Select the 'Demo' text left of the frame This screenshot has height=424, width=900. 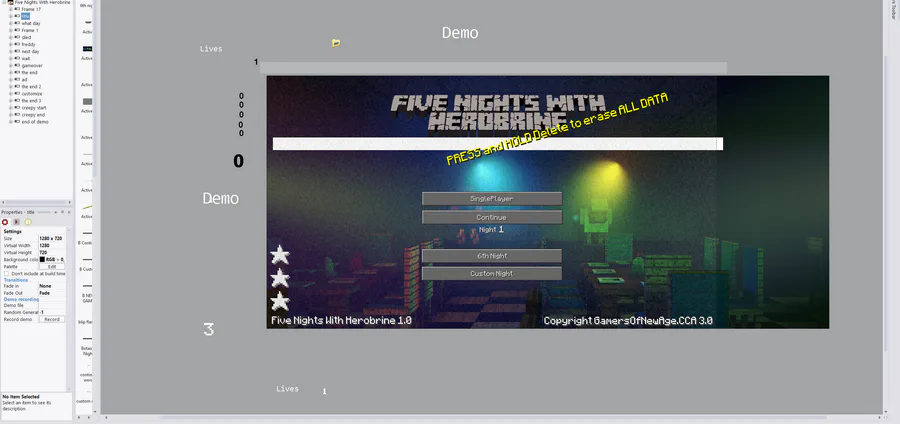pos(220,199)
